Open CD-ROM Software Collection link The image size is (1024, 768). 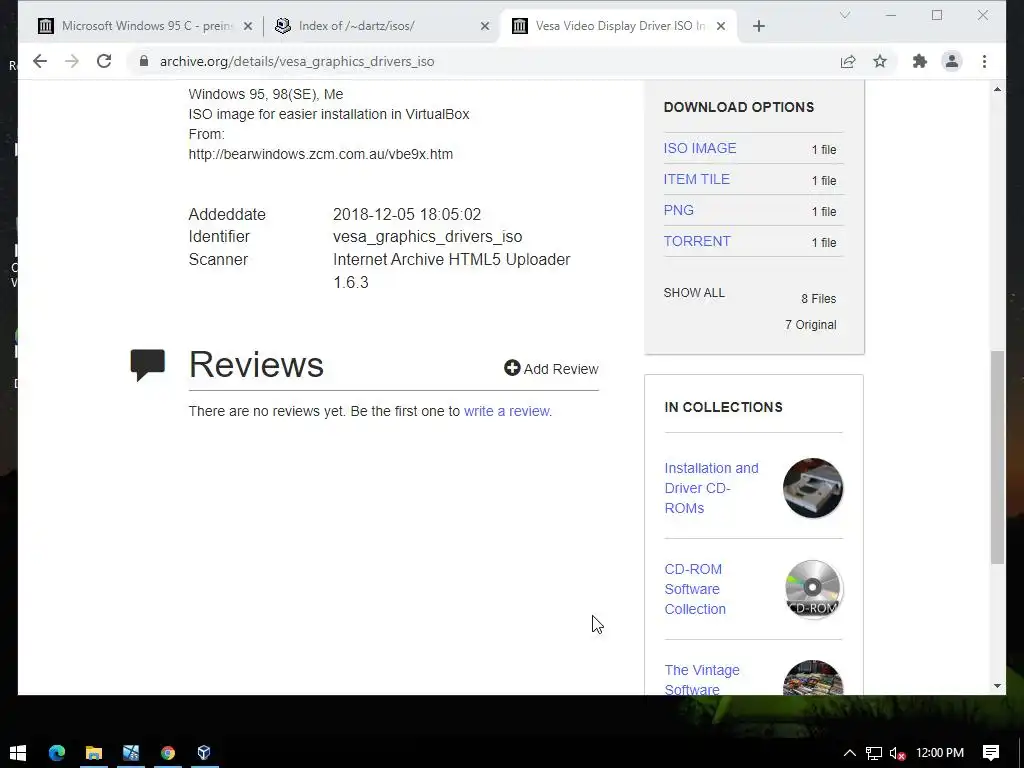695,589
